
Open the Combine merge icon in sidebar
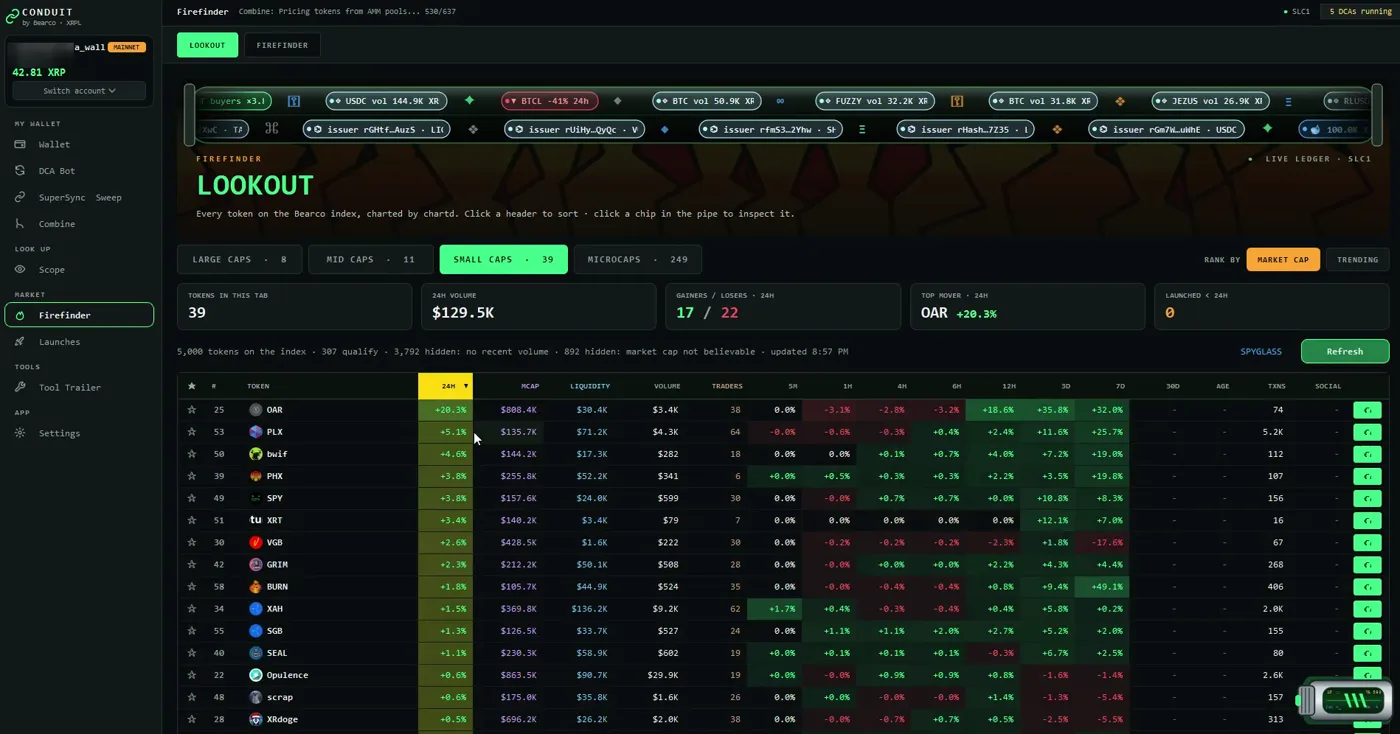[x=20, y=224]
